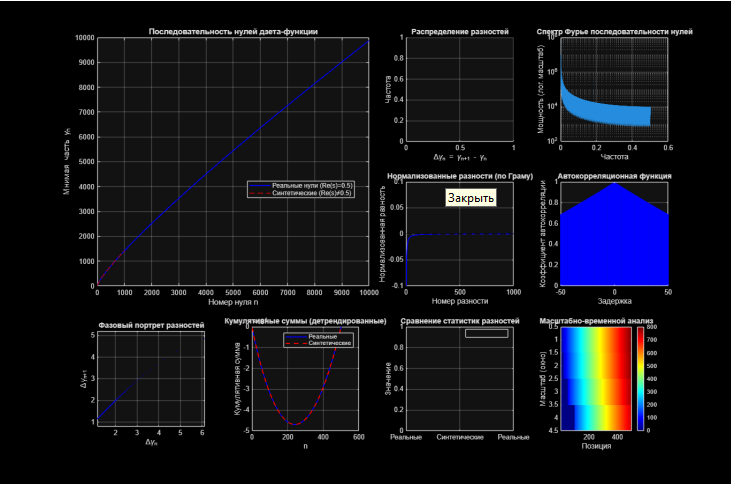Image resolution: width=731 pixels, height=484 pixels.
Task: Select the empty legend box in statistics comparison
Action: coord(487,333)
